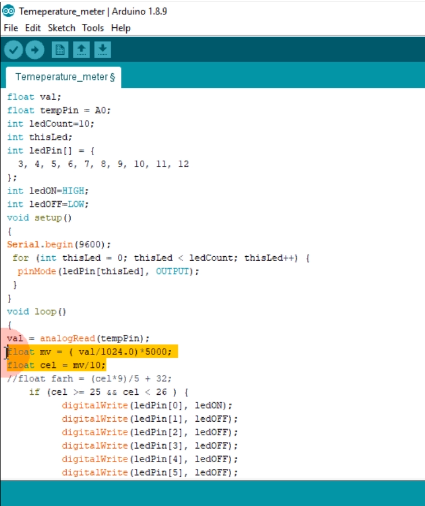Click the 'void loop()' line
Image resolution: width=425 pixels, height=506 pixels.
coord(37,312)
